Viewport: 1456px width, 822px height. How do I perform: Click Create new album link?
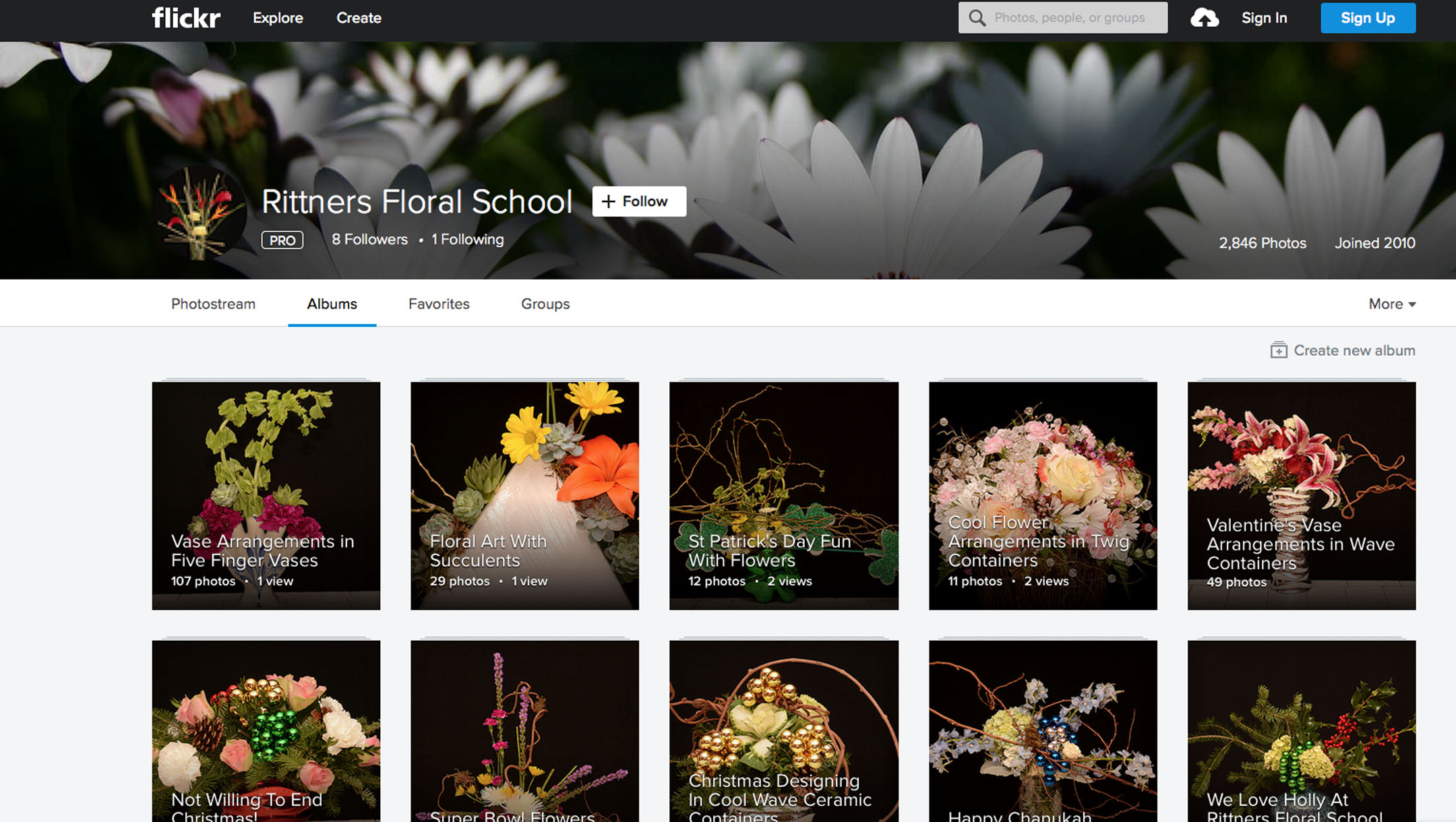coord(1354,350)
